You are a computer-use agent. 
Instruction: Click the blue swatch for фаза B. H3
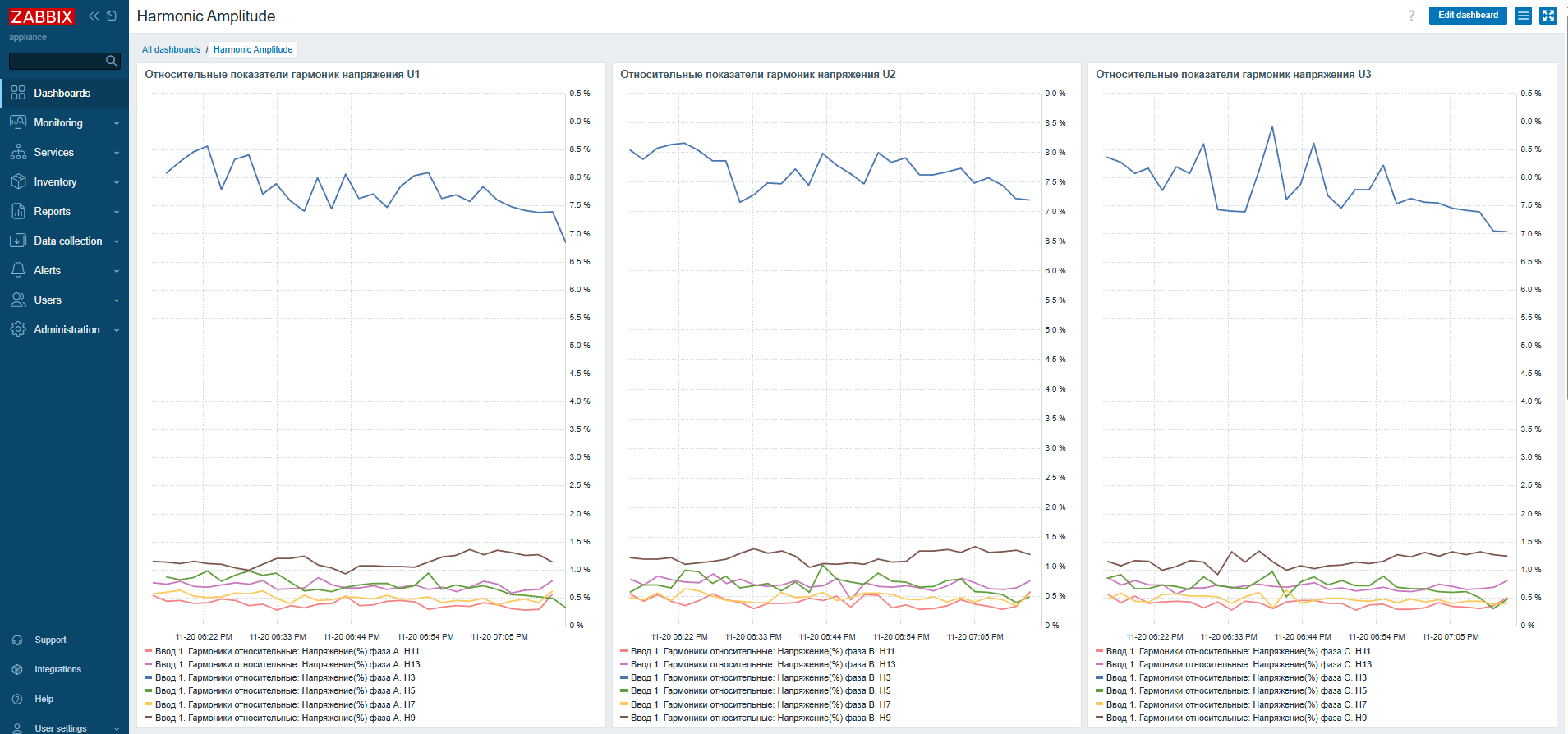(624, 677)
